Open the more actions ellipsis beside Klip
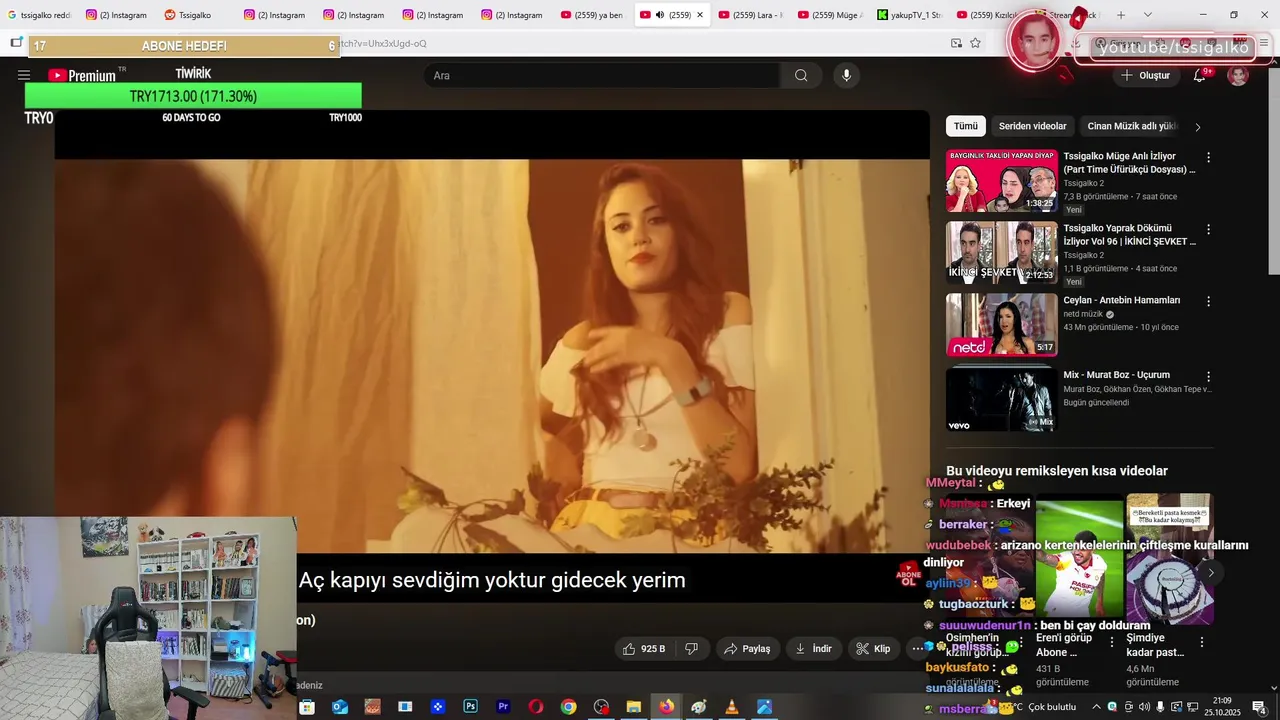1280x720 pixels. point(917,649)
